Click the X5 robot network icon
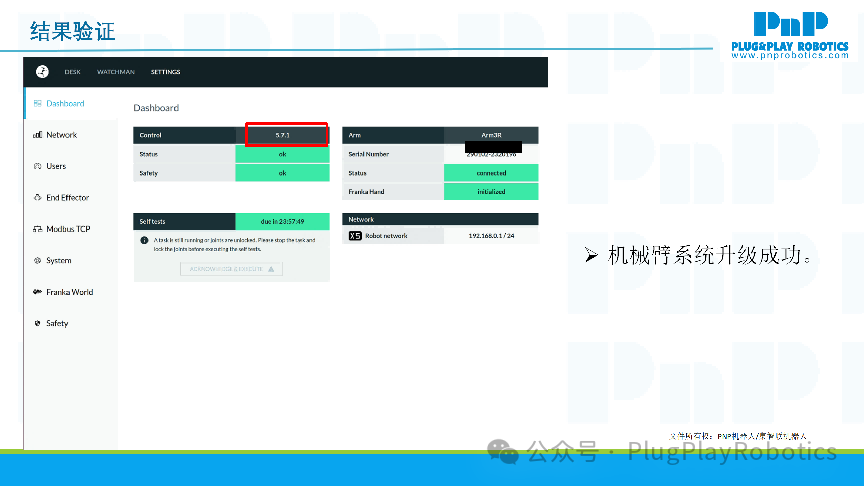The image size is (864, 486). point(355,236)
